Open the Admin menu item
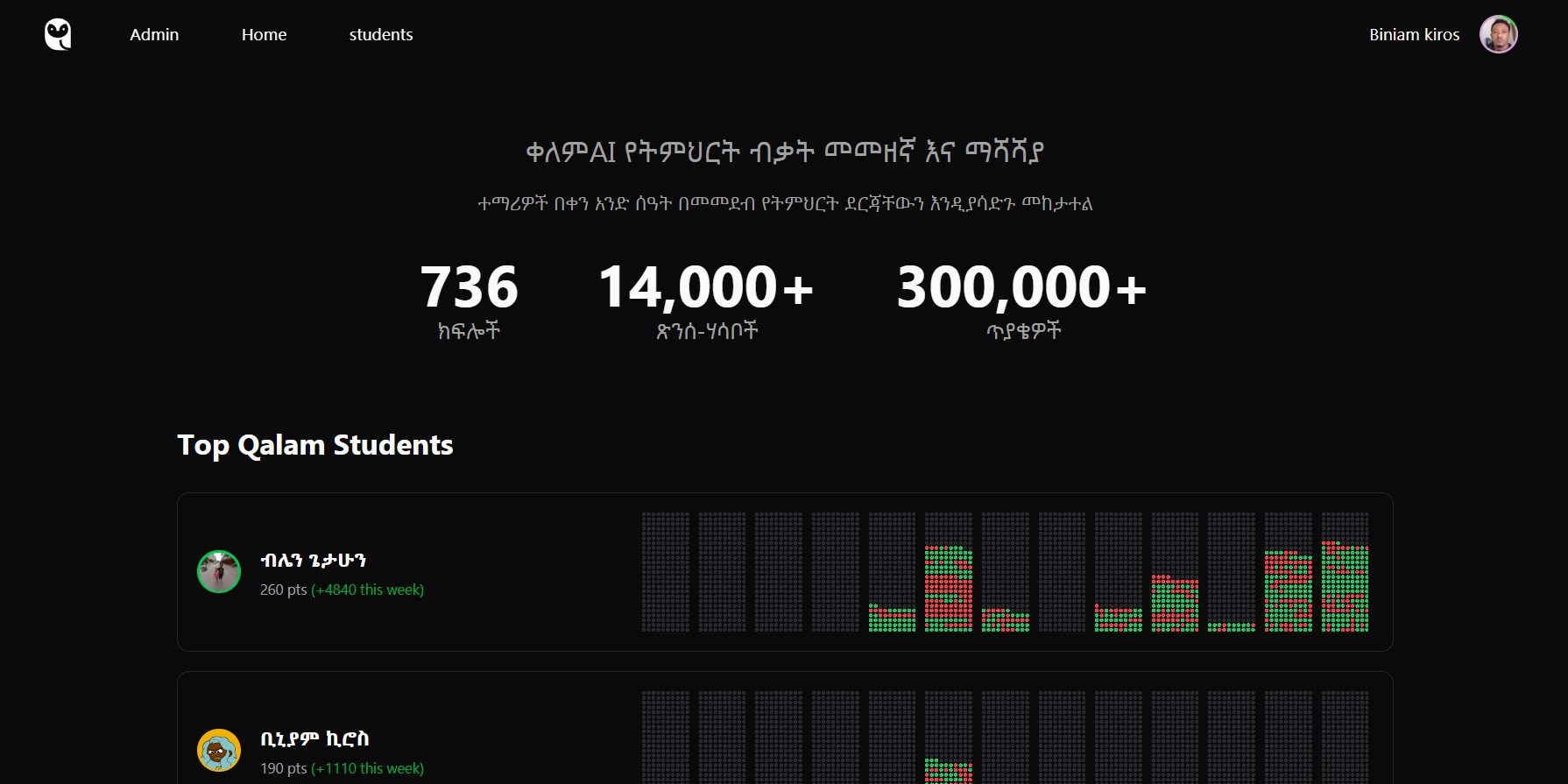The height and width of the screenshot is (784, 1568). (154, 35)
